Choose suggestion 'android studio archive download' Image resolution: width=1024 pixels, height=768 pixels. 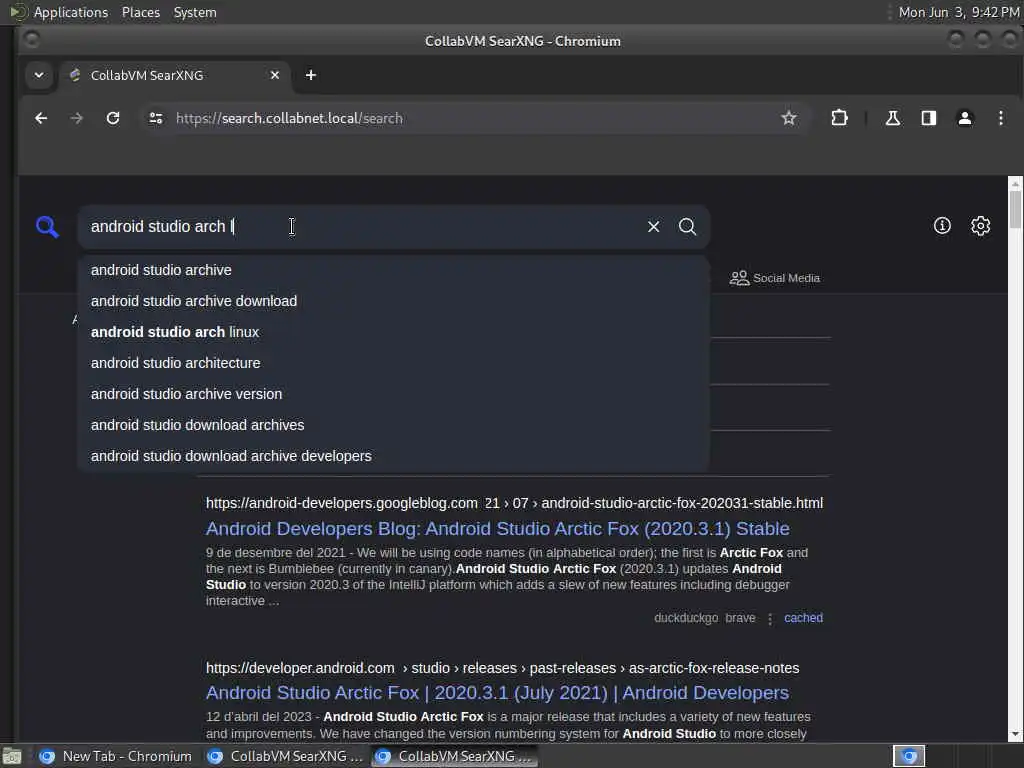(x=393, y=301)
